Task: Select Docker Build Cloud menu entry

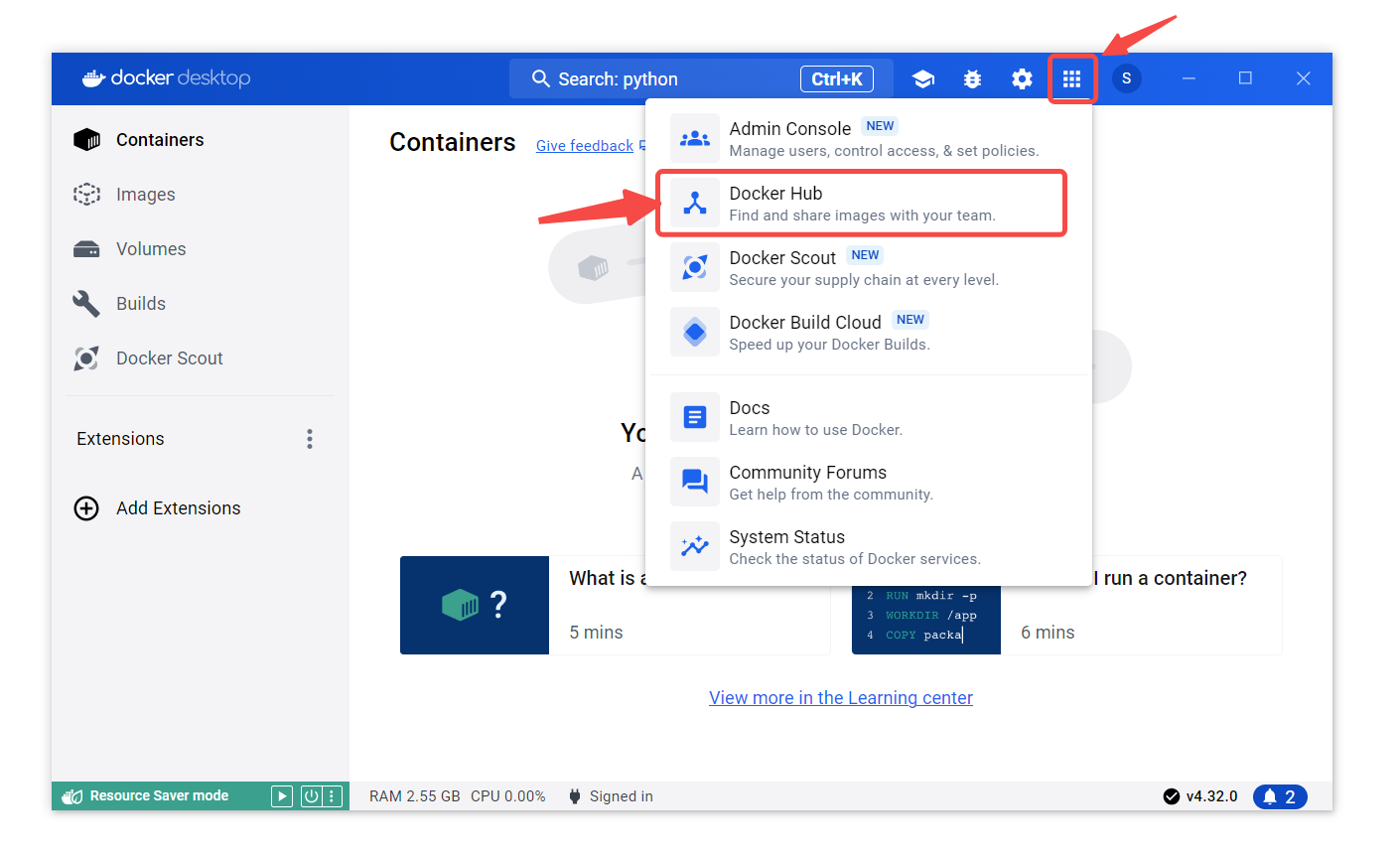Action: click(869, 332)
